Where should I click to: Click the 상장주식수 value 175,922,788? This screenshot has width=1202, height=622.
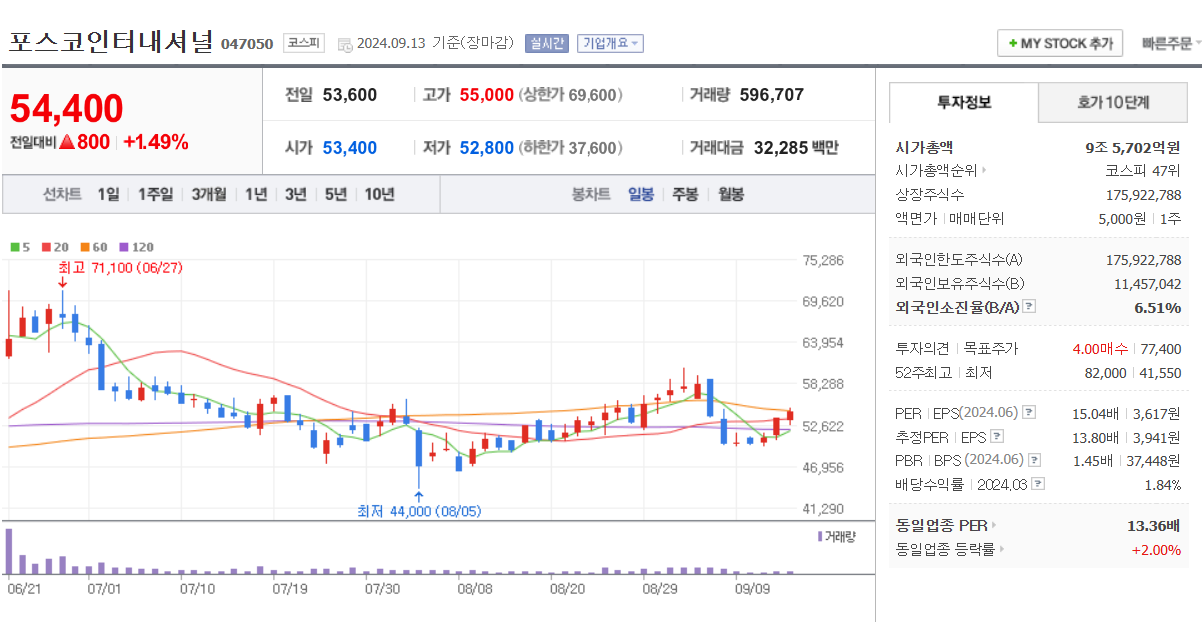(1144, 194)
